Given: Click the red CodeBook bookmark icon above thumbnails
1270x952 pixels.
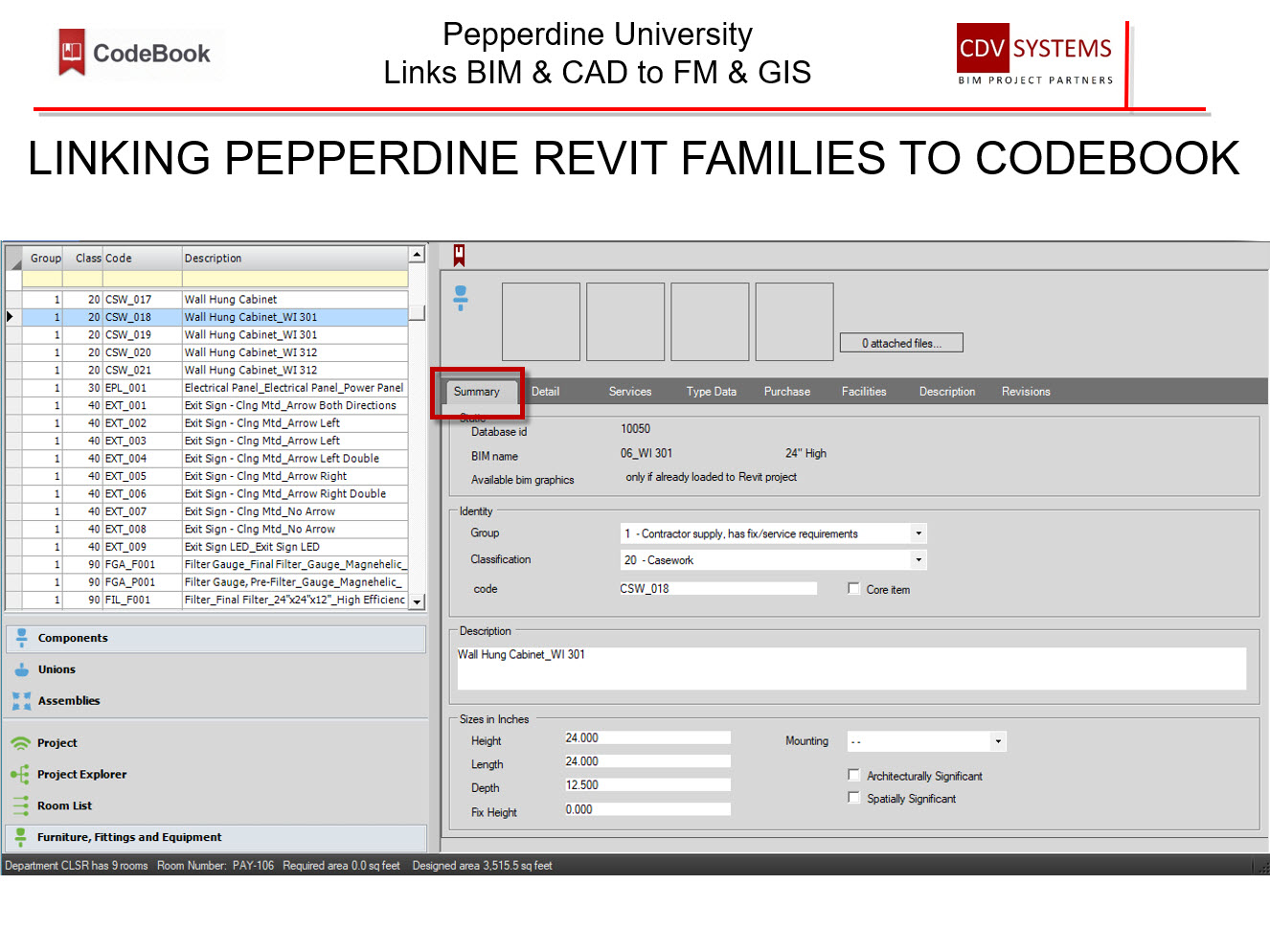Looking at the screenshot, I should [x=459, y=255].
